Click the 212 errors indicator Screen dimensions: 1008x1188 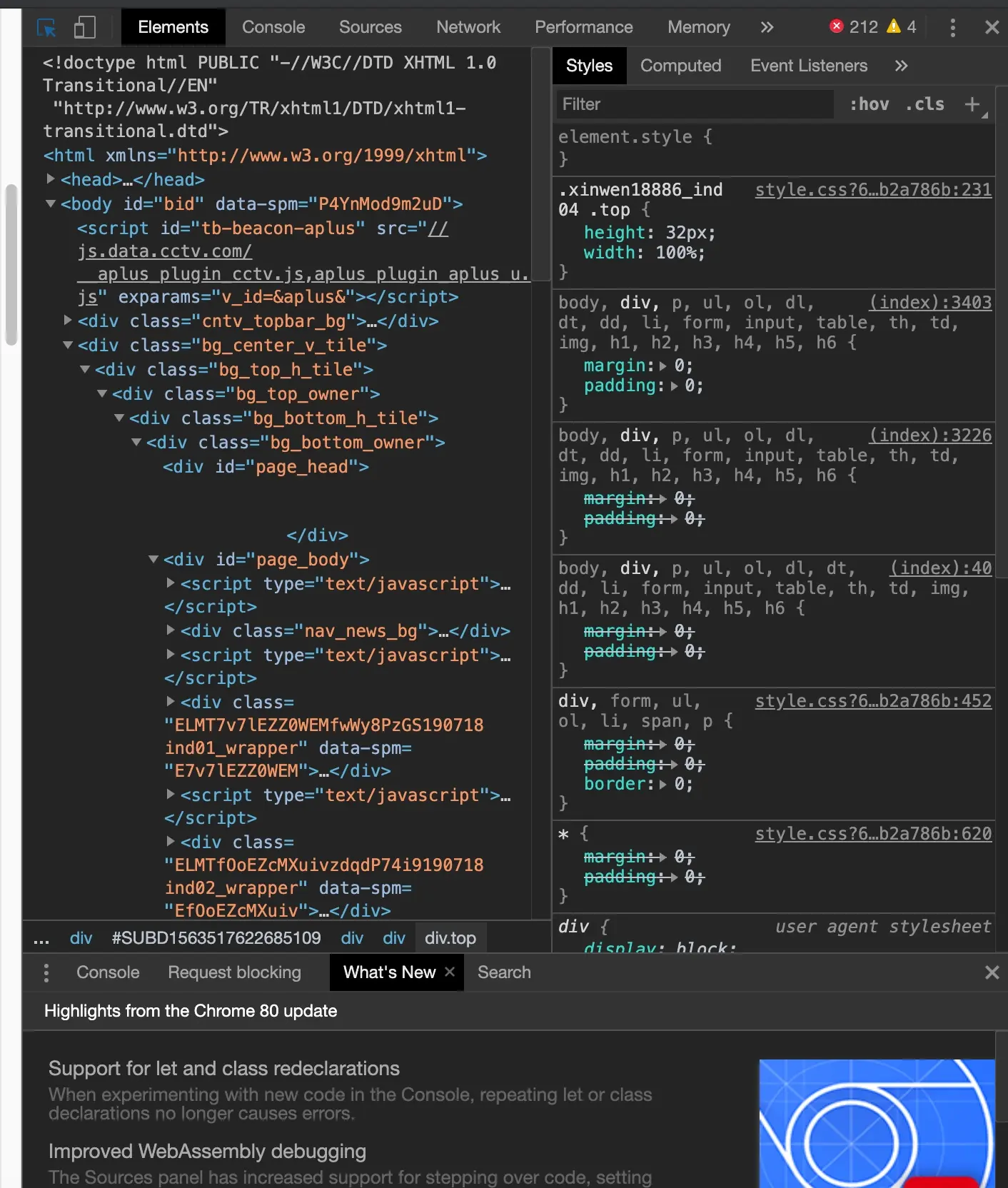tap(854, 27)
